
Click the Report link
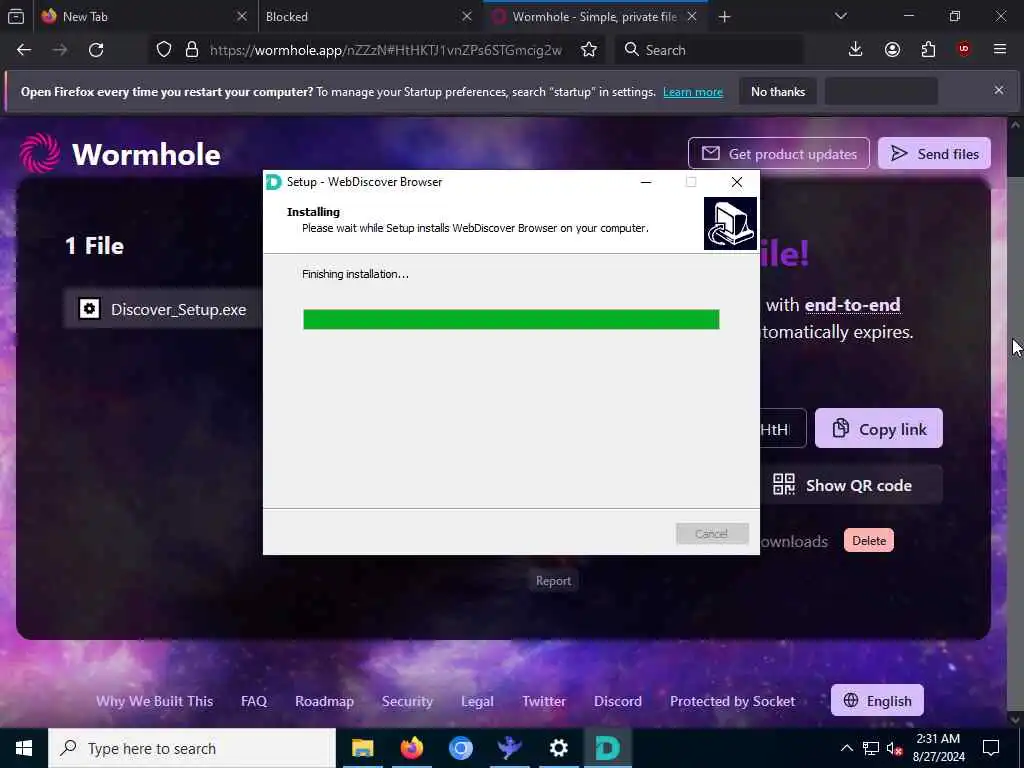(x=553, y=581)
